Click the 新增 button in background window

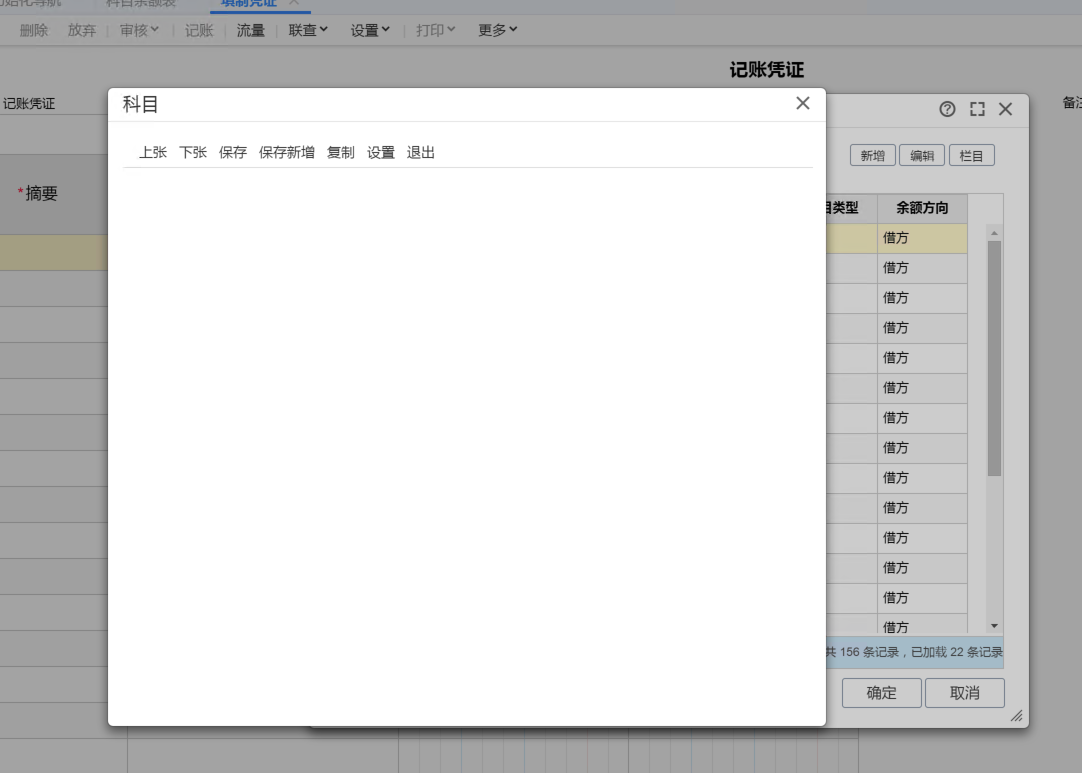pyautogui.click(x=873, y=155)
